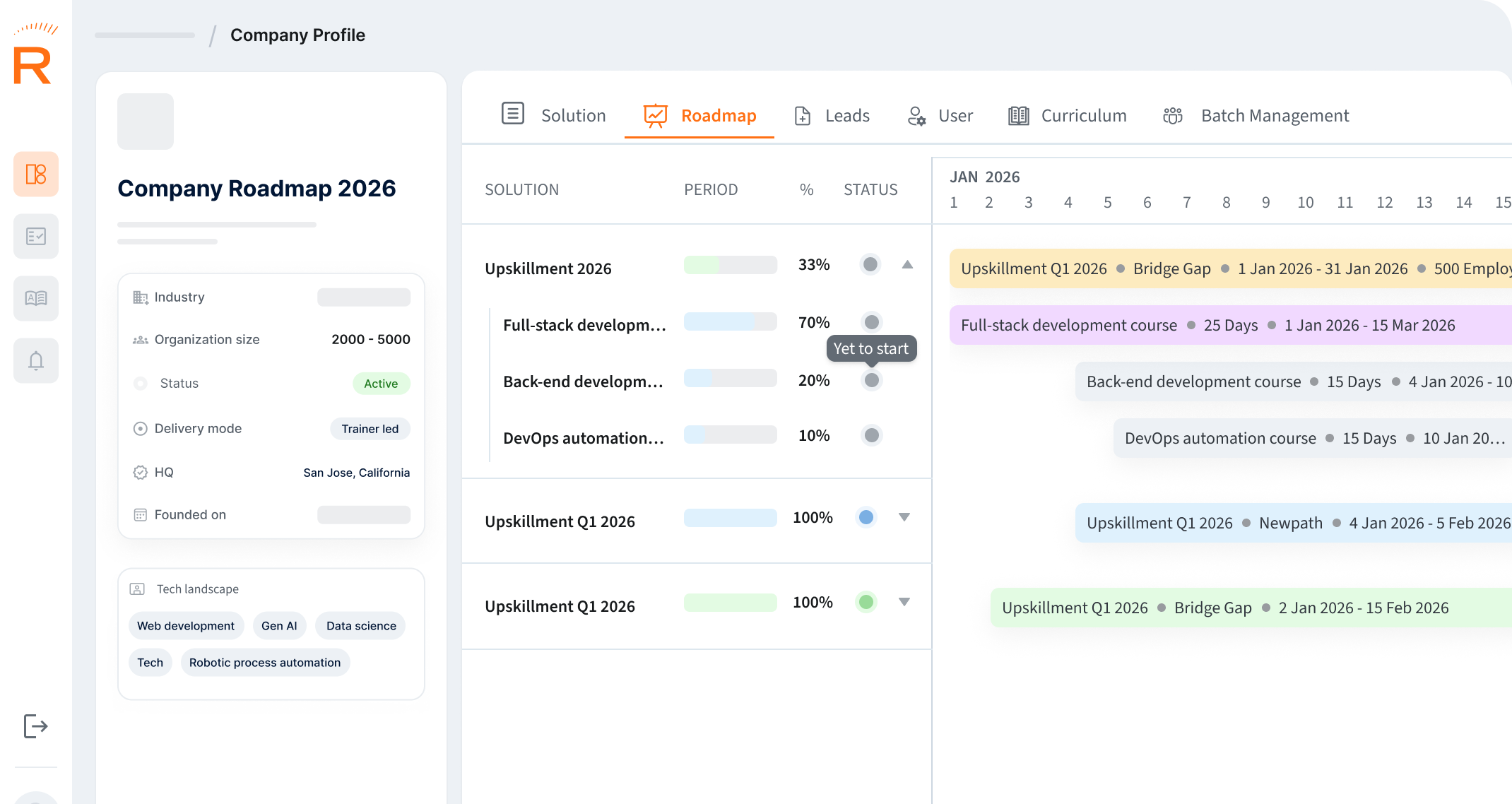Screen dimensions: 1512x804
Task: Click green status dot for Upskillment Q1
Action: click(866, 602)
